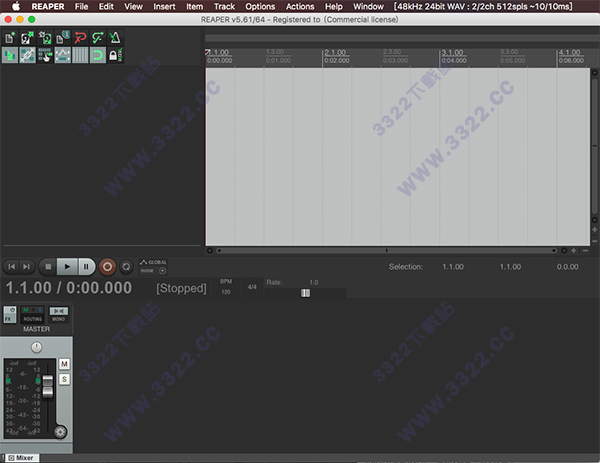Click horizontal zoom in plus button
The width and height of the screenshot is (600, 463).
click(x=574, y=251)
